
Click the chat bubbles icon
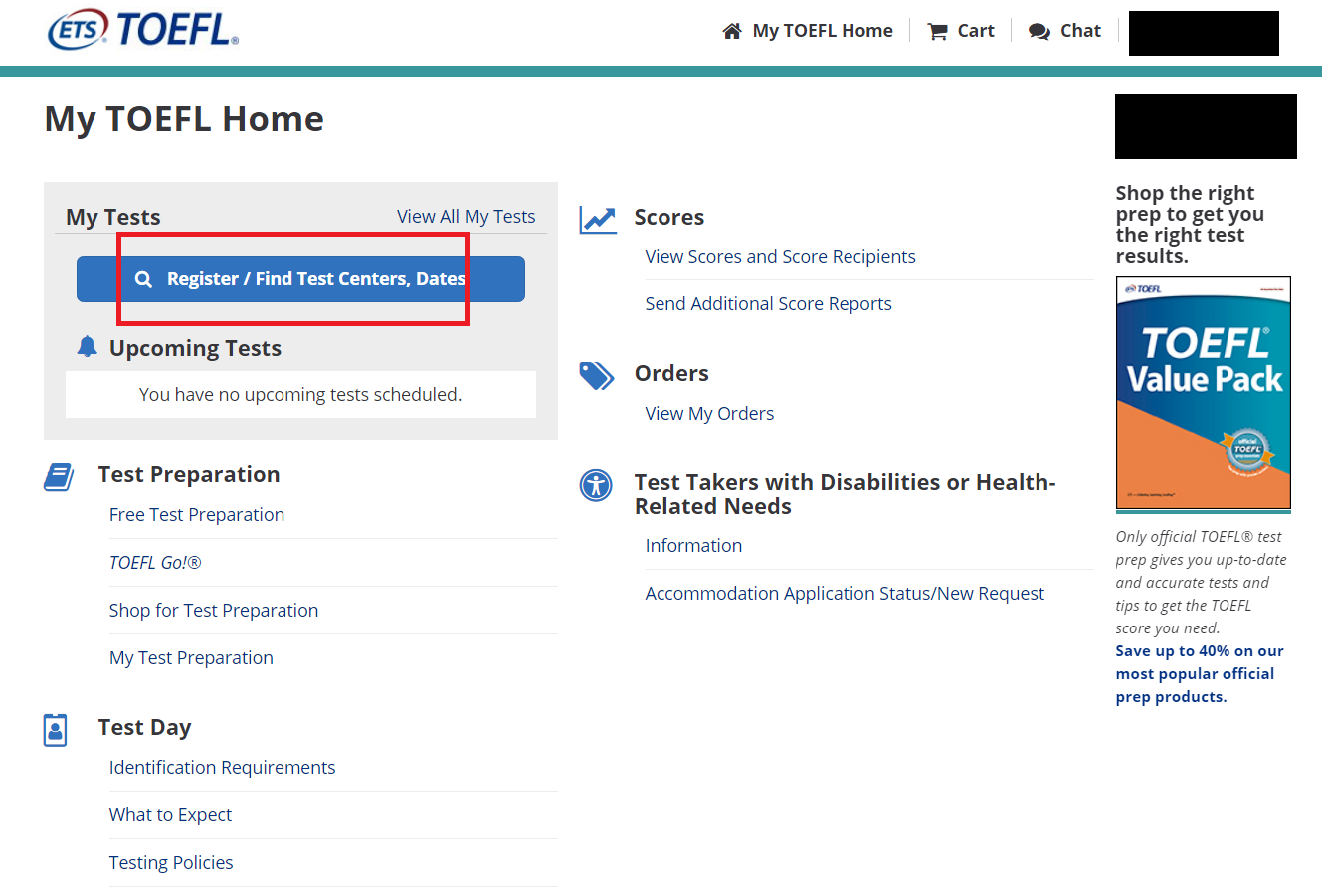[x=1039, y=31]
